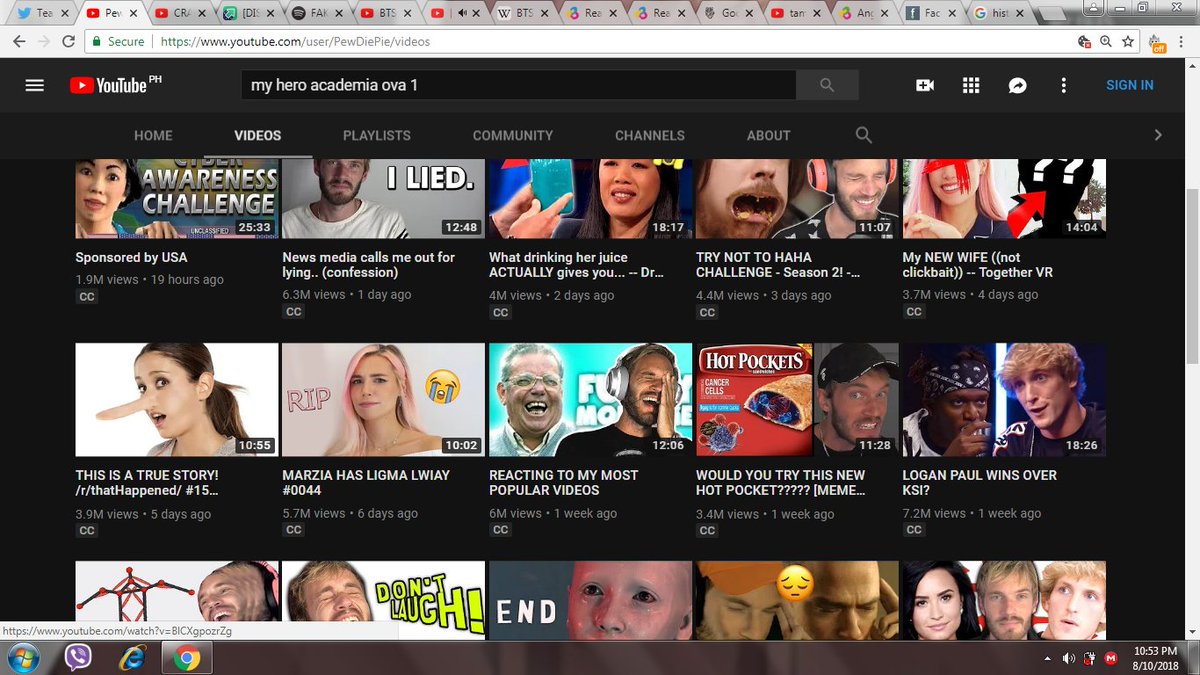The image size is (1200, 675).
Task: Click the Cyber Awareness Challenge thumbnail
Action: point(177,198)
